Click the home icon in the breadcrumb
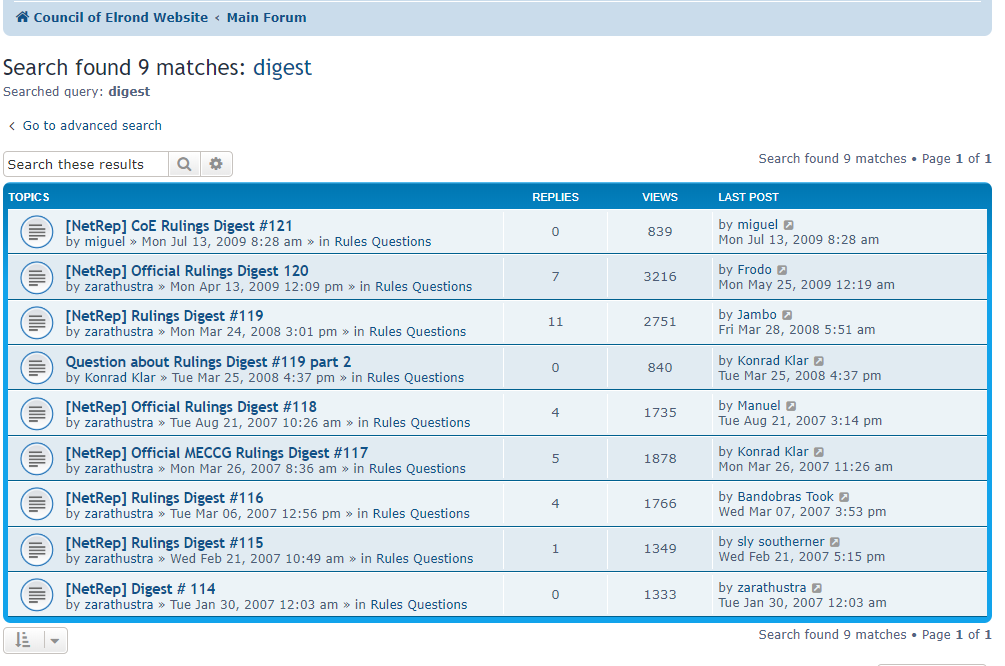The height and width of the screenshot is (666, 1005). point(22,18)
